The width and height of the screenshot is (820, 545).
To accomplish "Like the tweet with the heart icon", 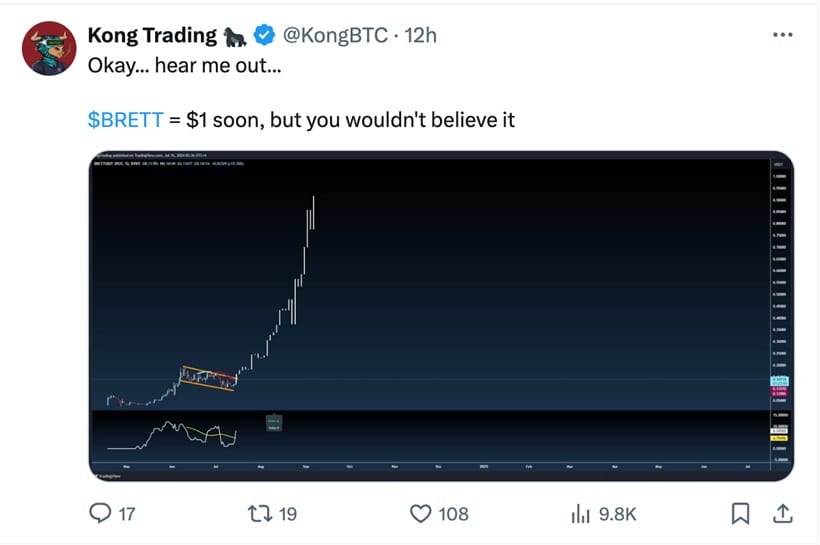I will coord(421,513).
